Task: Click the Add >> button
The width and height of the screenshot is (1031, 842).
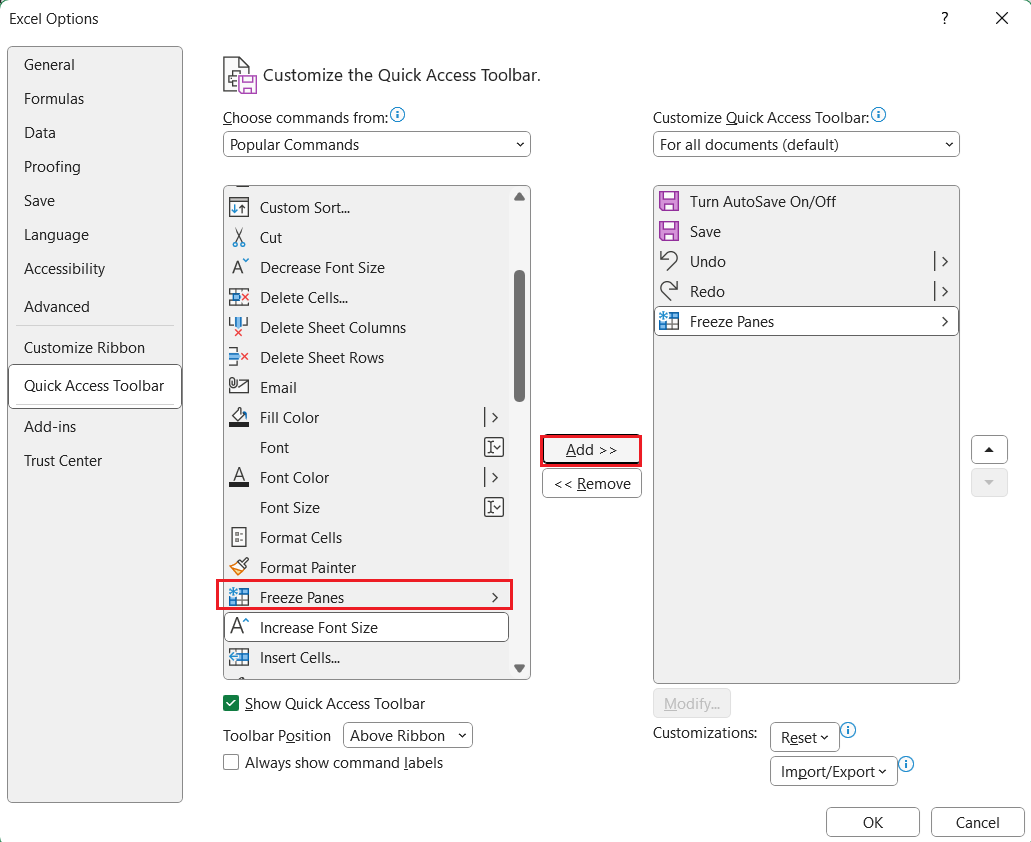Action: pos(591,450)
